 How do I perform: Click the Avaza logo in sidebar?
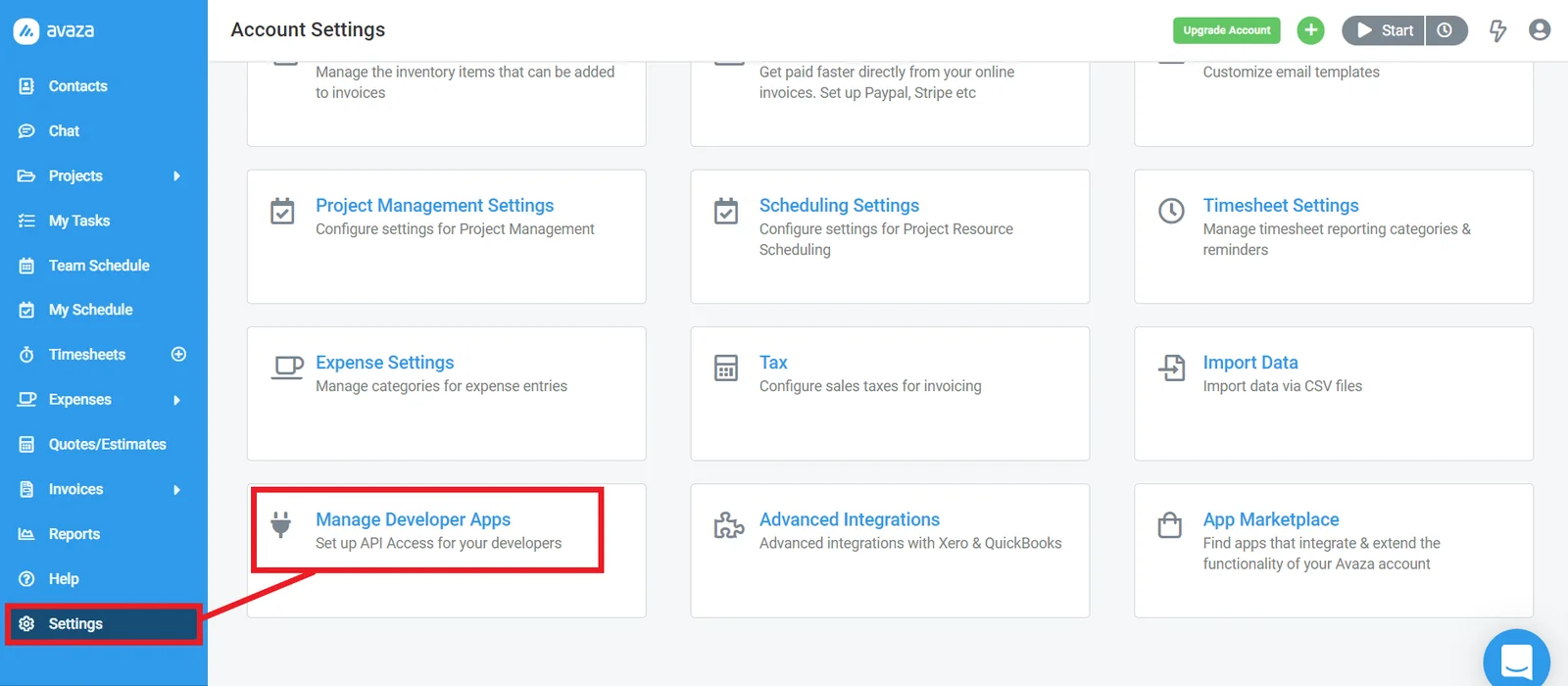pyautogui.click(x=54, y=30)
